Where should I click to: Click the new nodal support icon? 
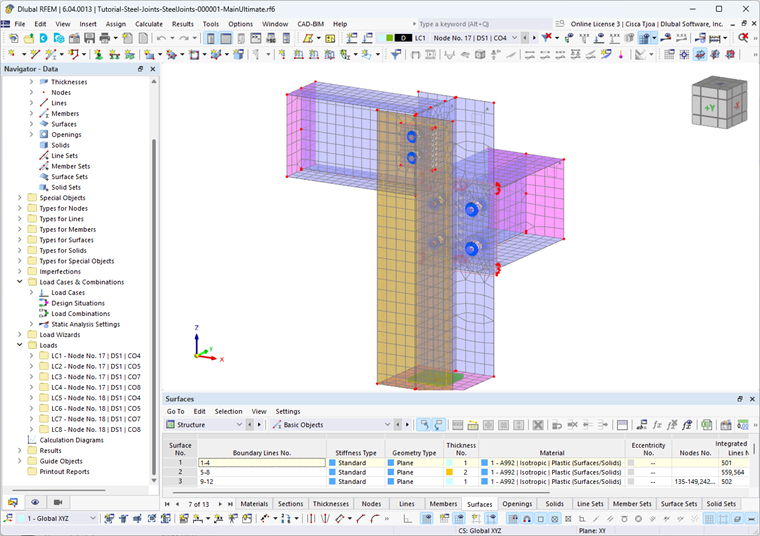pos(98,54)
